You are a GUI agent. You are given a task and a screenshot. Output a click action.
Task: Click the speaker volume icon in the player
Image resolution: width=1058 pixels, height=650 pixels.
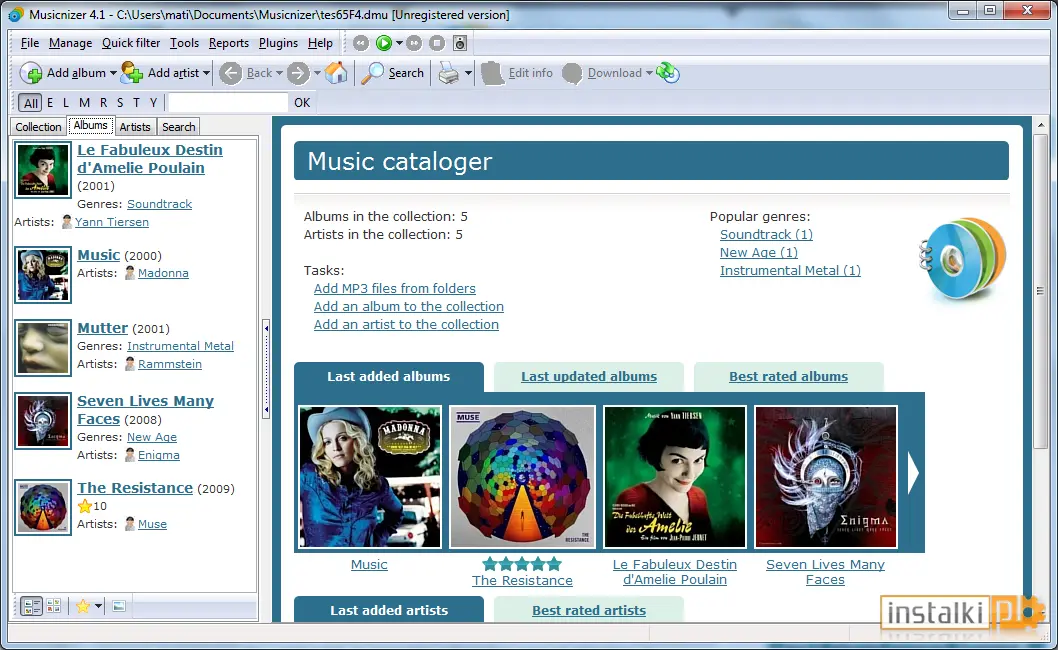pyautogui.click(x=460, y=43)
